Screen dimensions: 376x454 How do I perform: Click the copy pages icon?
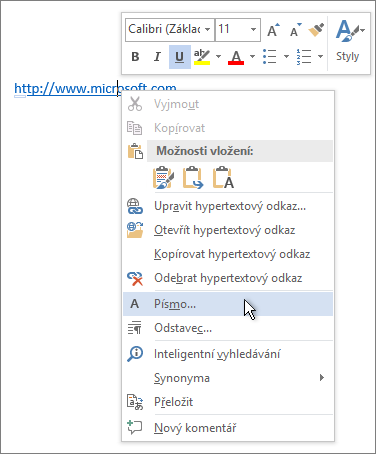[135, 128]
